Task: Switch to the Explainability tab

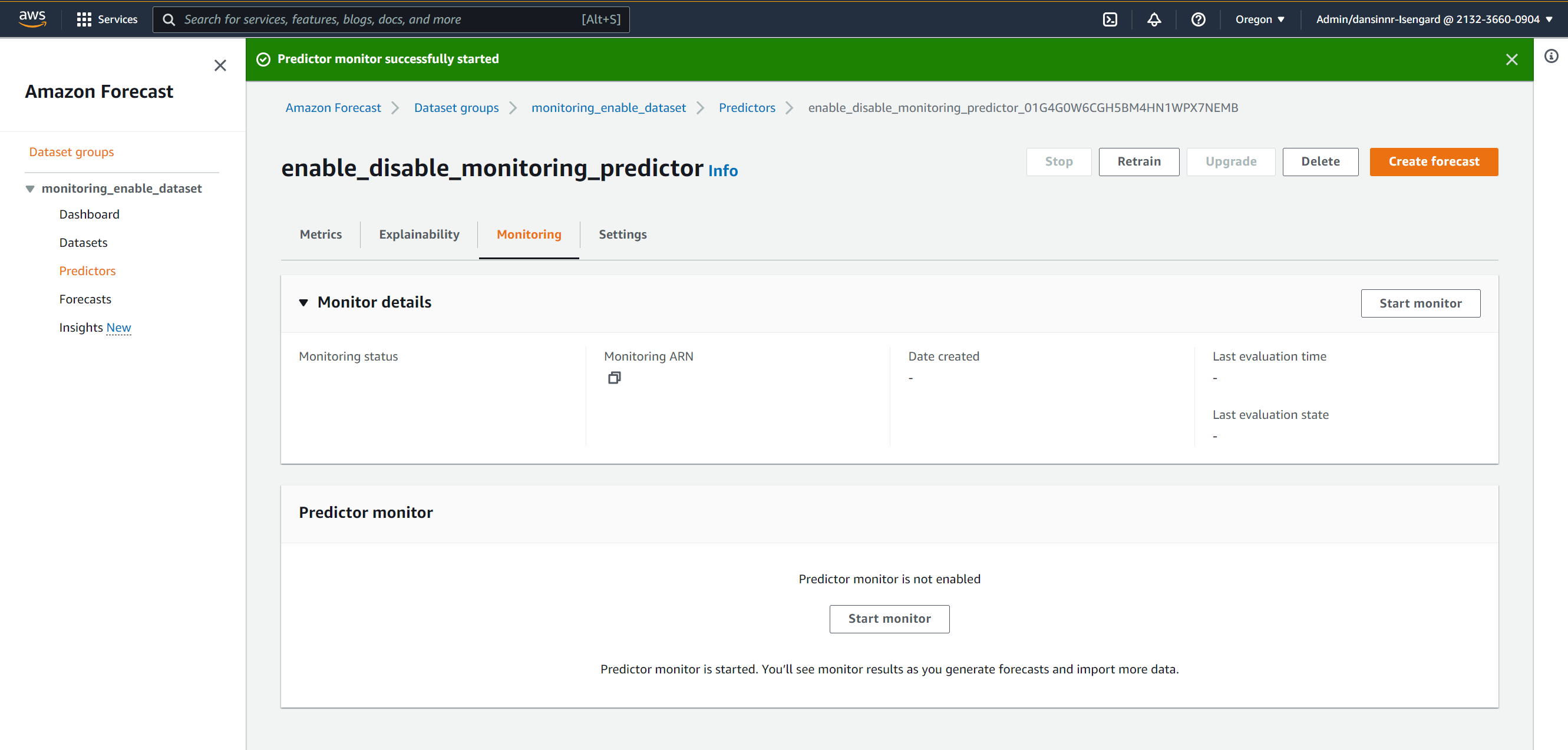Action: pyautogui.click(x=419, y=234)
